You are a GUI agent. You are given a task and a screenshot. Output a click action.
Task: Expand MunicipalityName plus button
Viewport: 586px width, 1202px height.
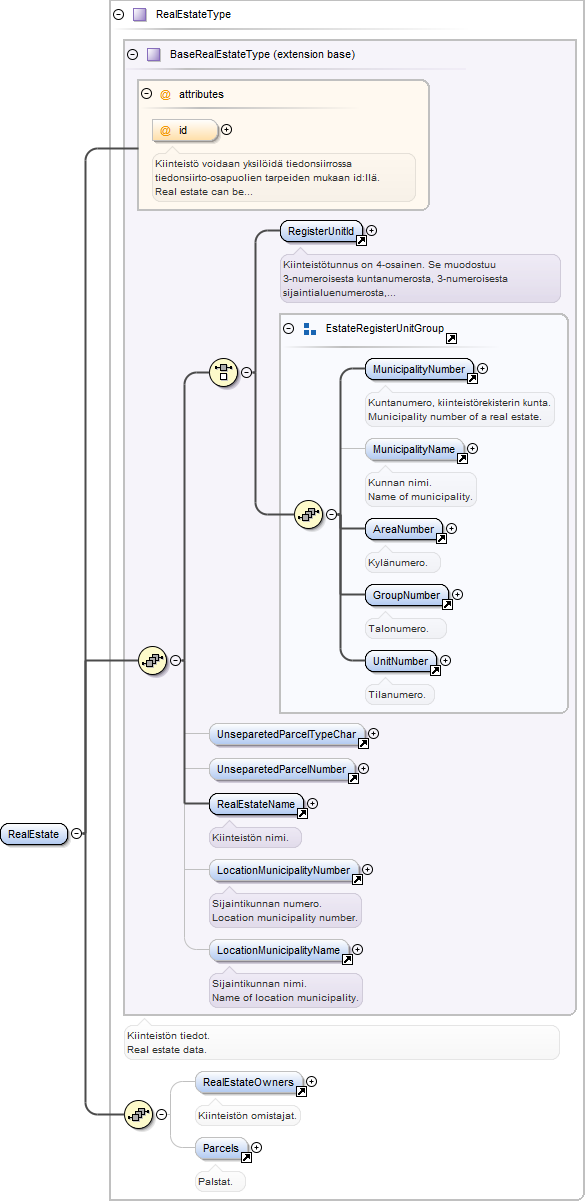[x=473, y=449]
